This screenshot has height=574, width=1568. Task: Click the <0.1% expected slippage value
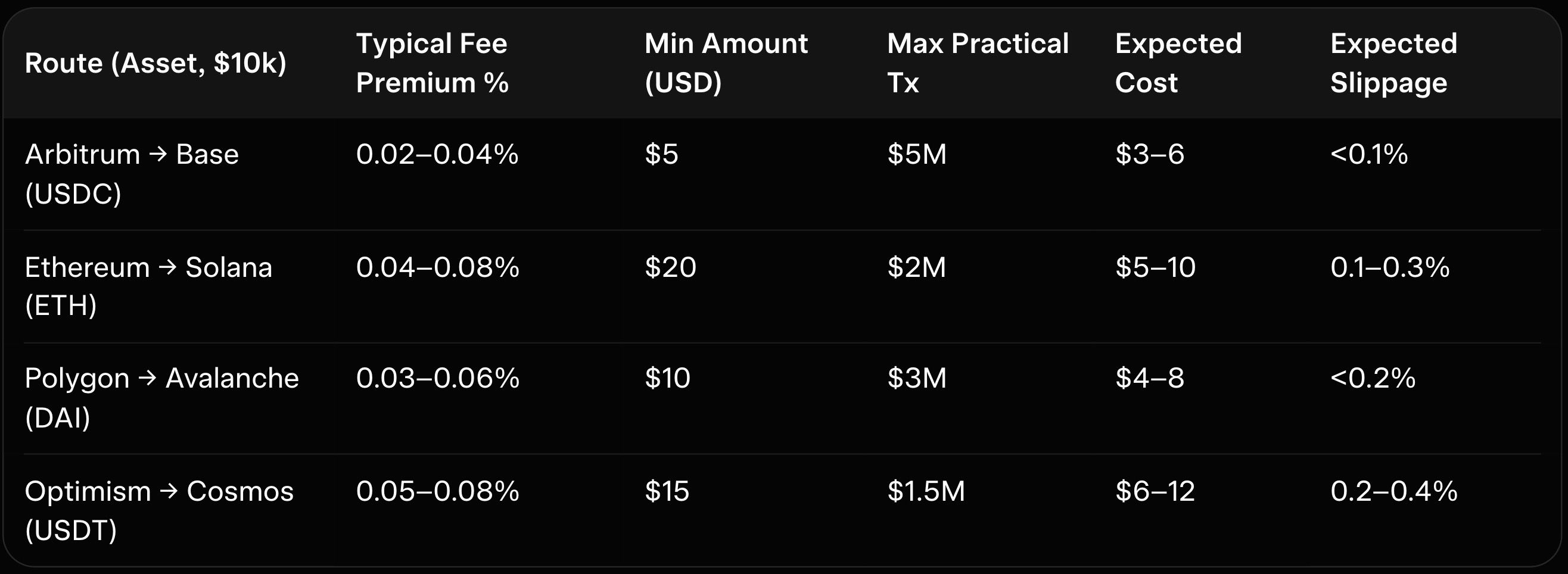click(x=1369, y=155)
